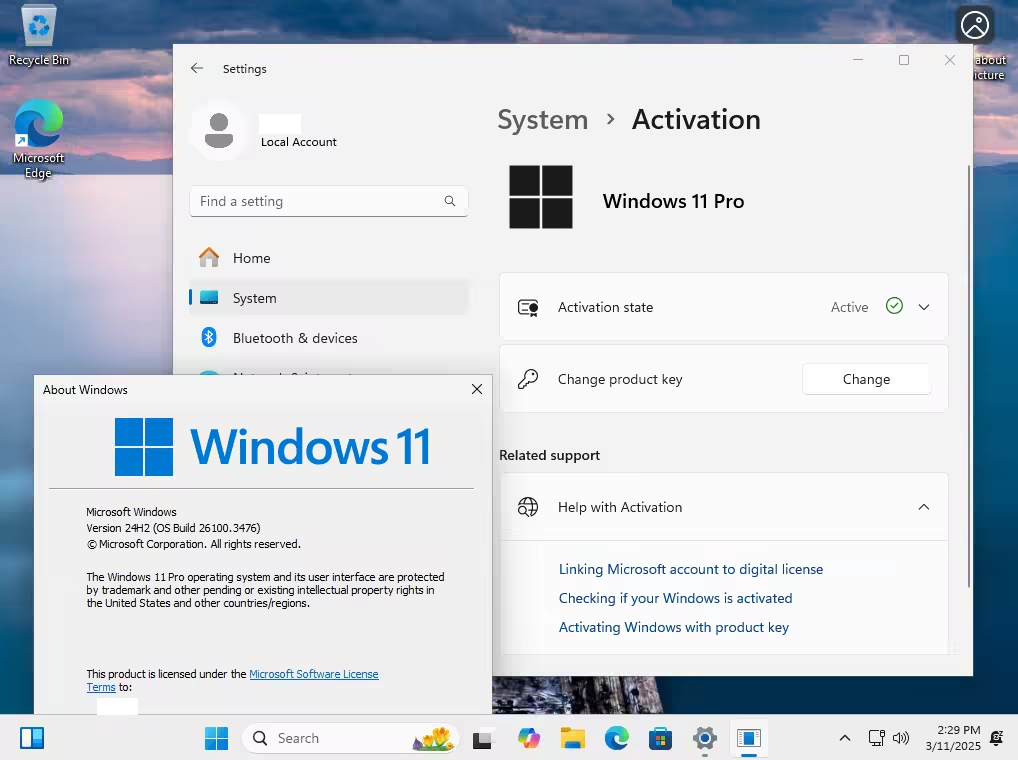Click the Settings window vertical scrollbar
Image resolution: width=1018 pixels, height=760 pixels.
point(969,376)
